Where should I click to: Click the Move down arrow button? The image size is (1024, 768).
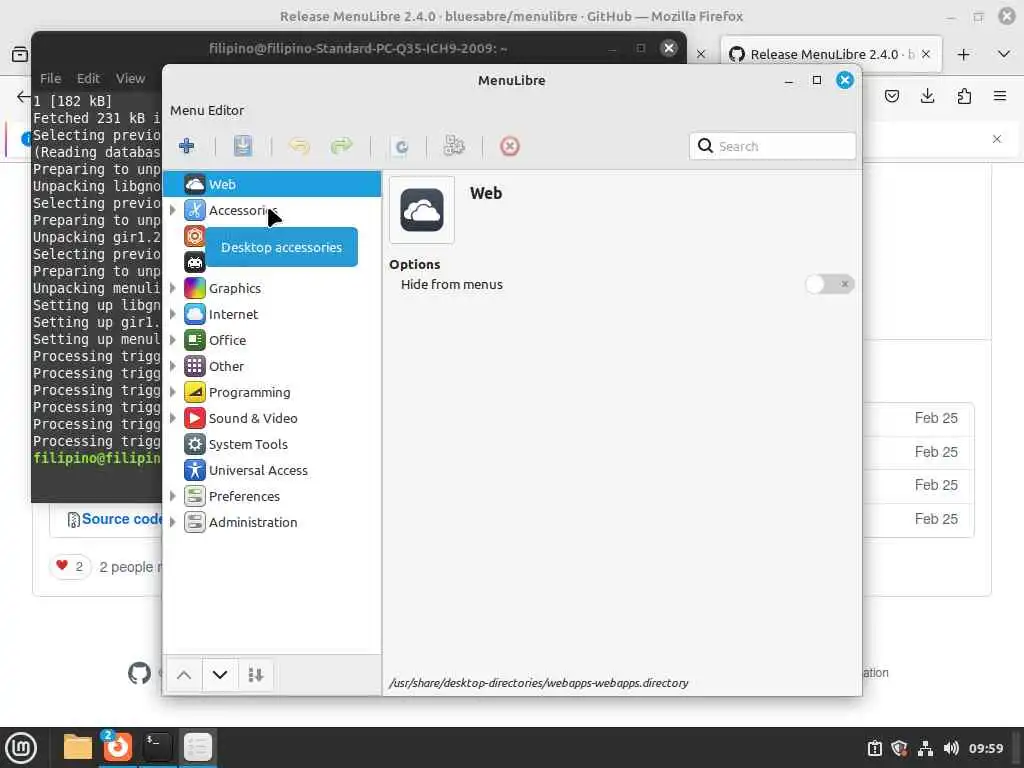(x=220, y=675)
